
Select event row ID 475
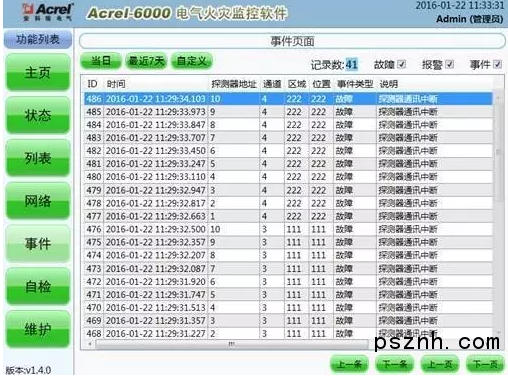(x=288, y=242)
